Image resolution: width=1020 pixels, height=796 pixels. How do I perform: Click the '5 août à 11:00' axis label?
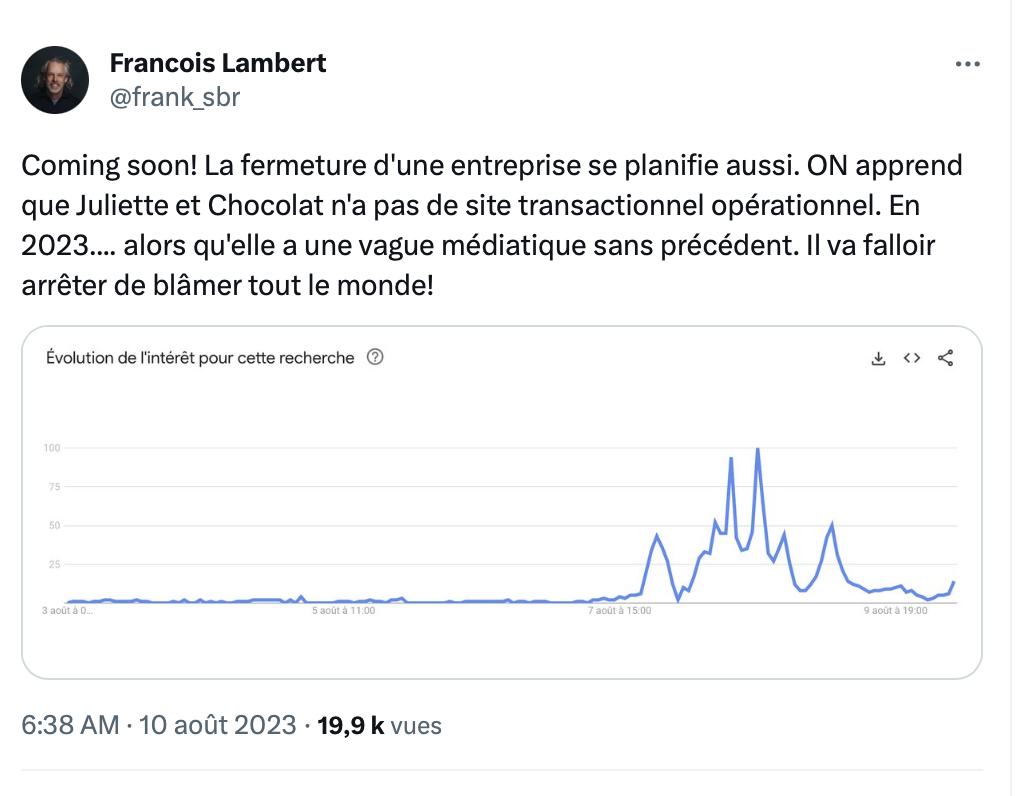(343, 611)
